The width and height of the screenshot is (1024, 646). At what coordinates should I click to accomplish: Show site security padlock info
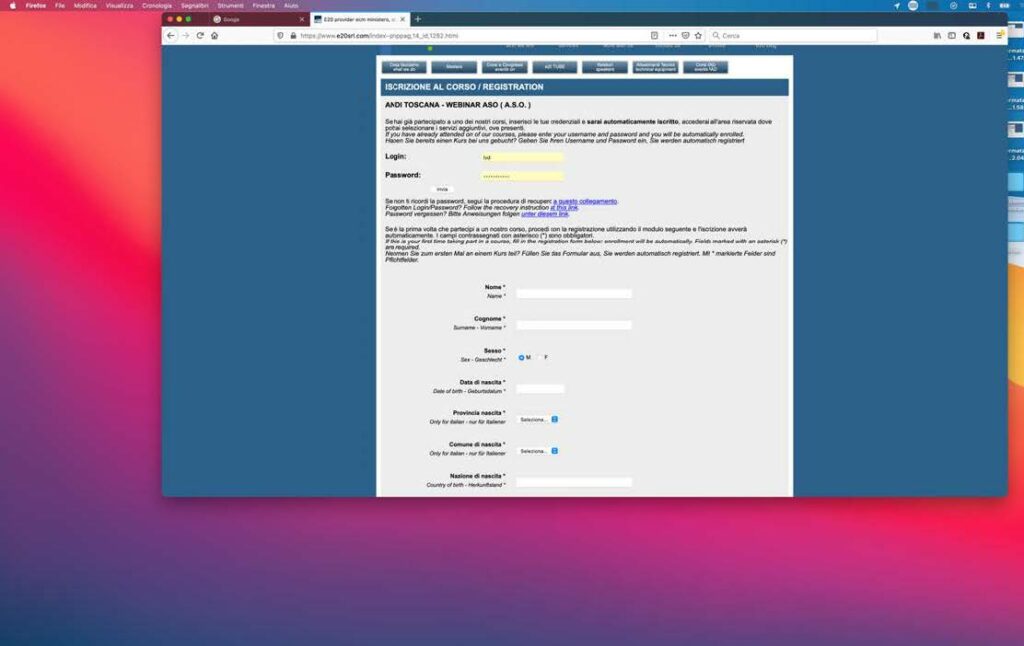tap(293, 36)
